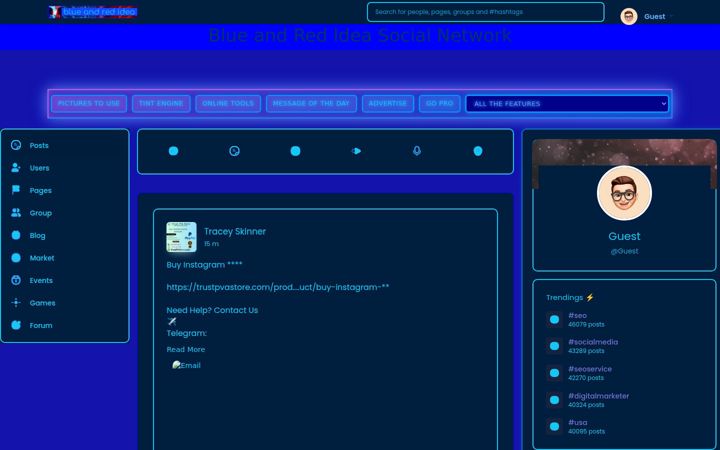Focus the people and hashtags search field
Viewport: 720px width, 450px height.
click(485, 12)
